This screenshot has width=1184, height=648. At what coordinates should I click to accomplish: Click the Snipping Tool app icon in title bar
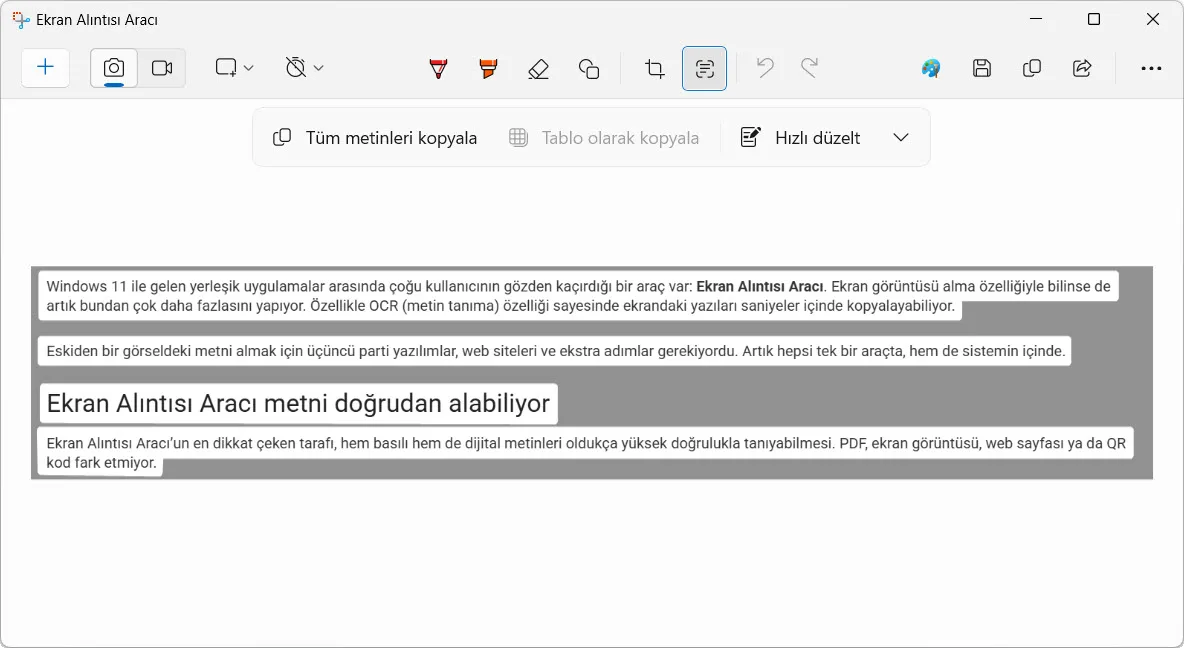click(x=20, y=20)
